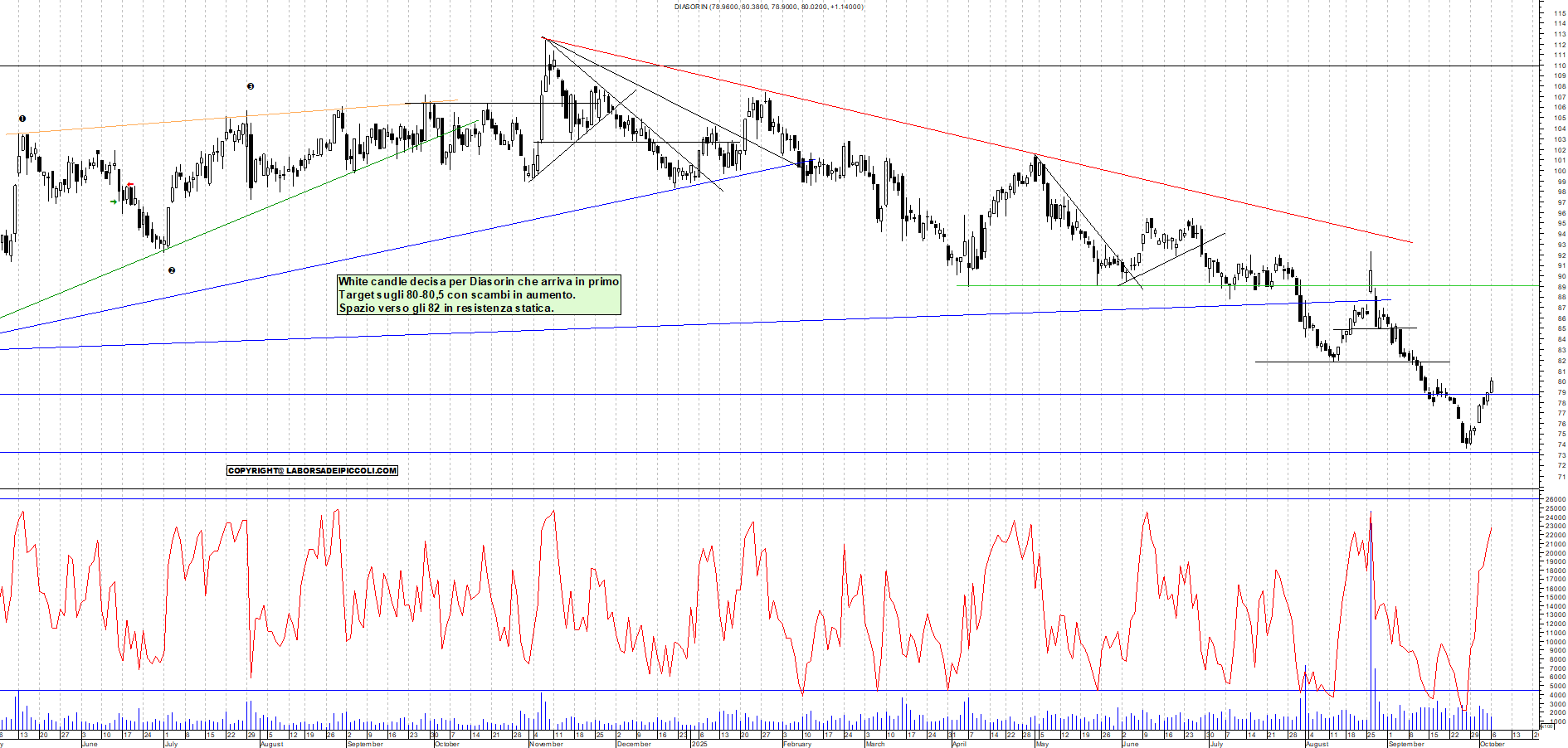
Task: Select the wave marker numbered 2
Action: coord(172,270)
